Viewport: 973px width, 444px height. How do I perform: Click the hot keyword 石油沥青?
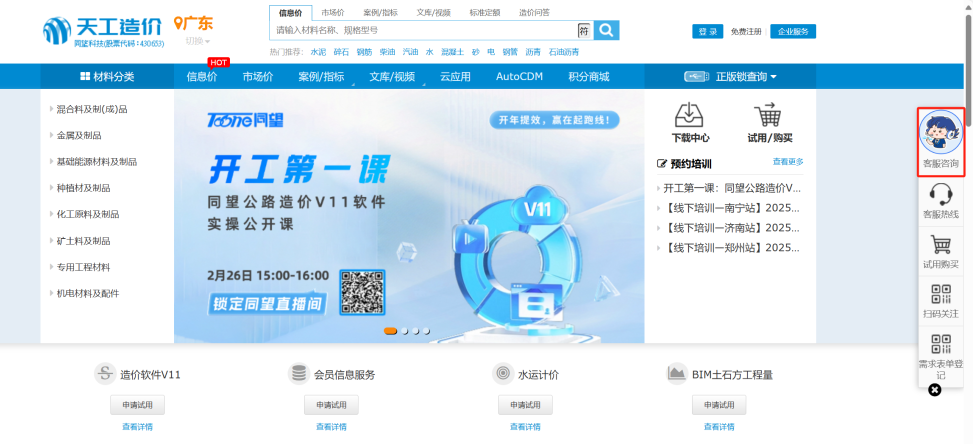coord(563,52)
